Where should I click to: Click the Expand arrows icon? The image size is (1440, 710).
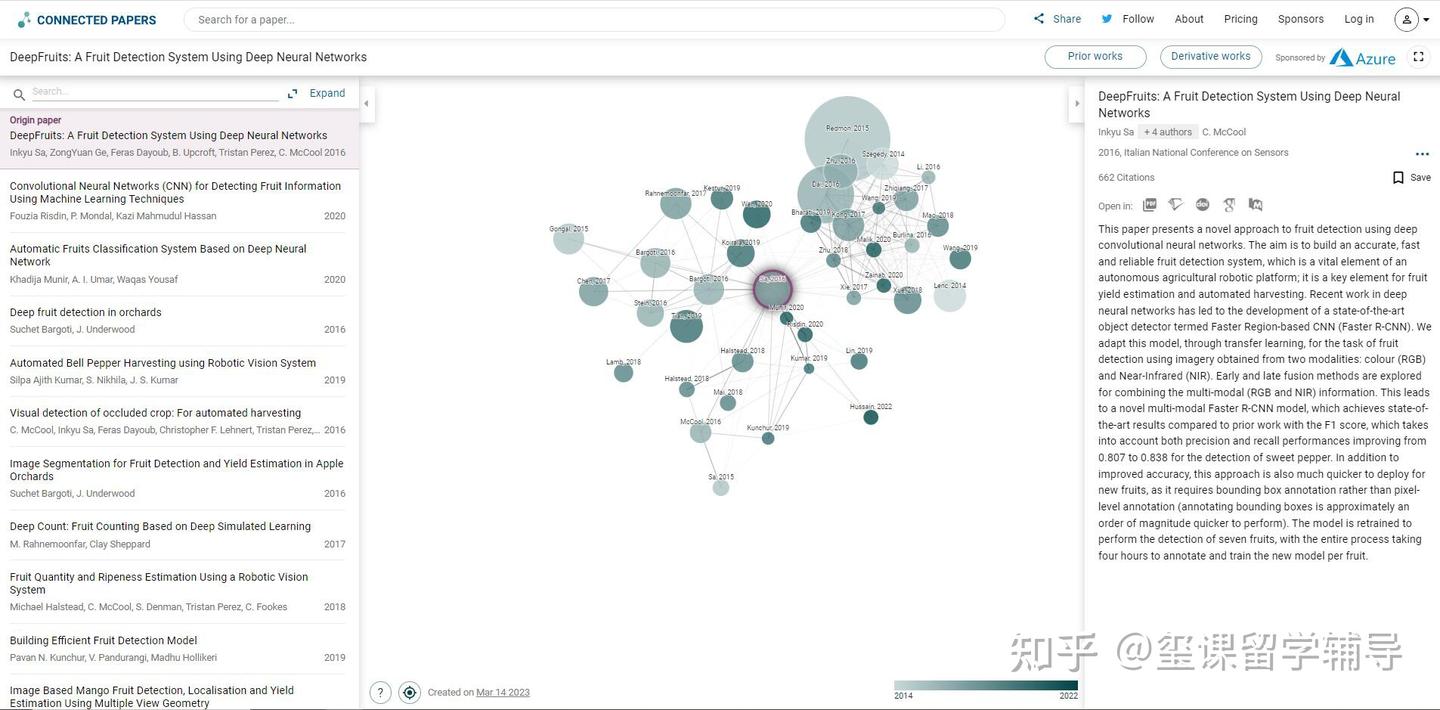click(293, 93)
